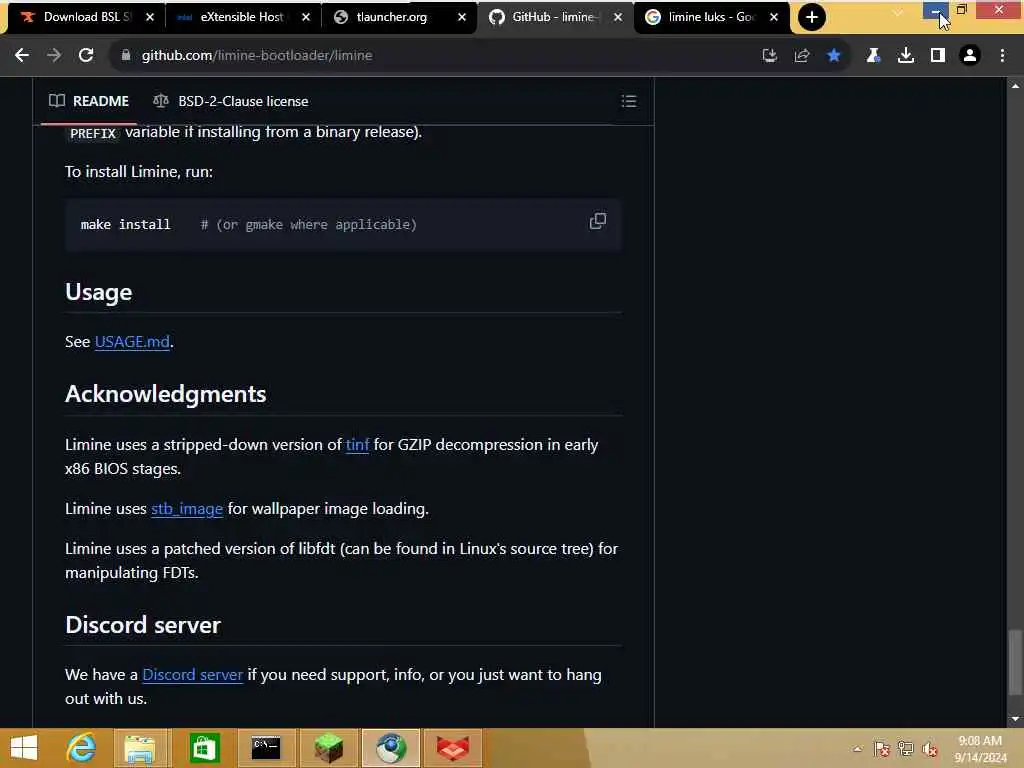Open the three-dot Chrome menu
Image resolution: width=1024 pixels, height=768 pixels.
point(1002,56)
